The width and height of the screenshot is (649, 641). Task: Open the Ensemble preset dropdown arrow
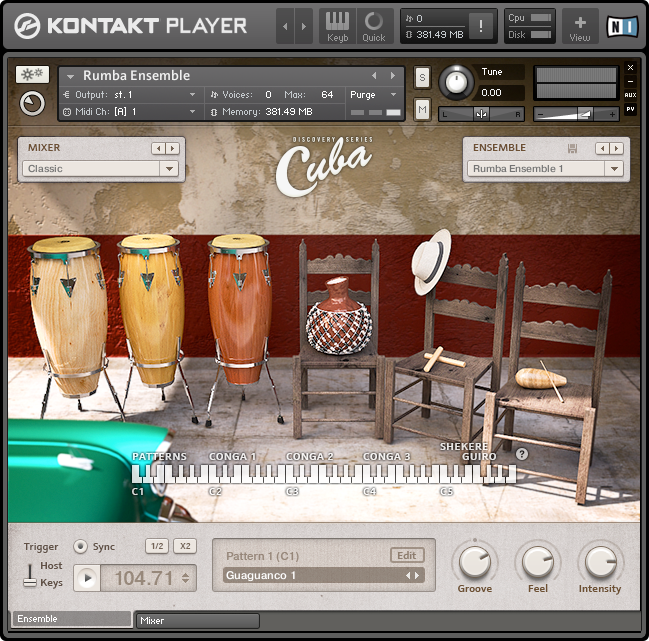click(x=614, y=169)
